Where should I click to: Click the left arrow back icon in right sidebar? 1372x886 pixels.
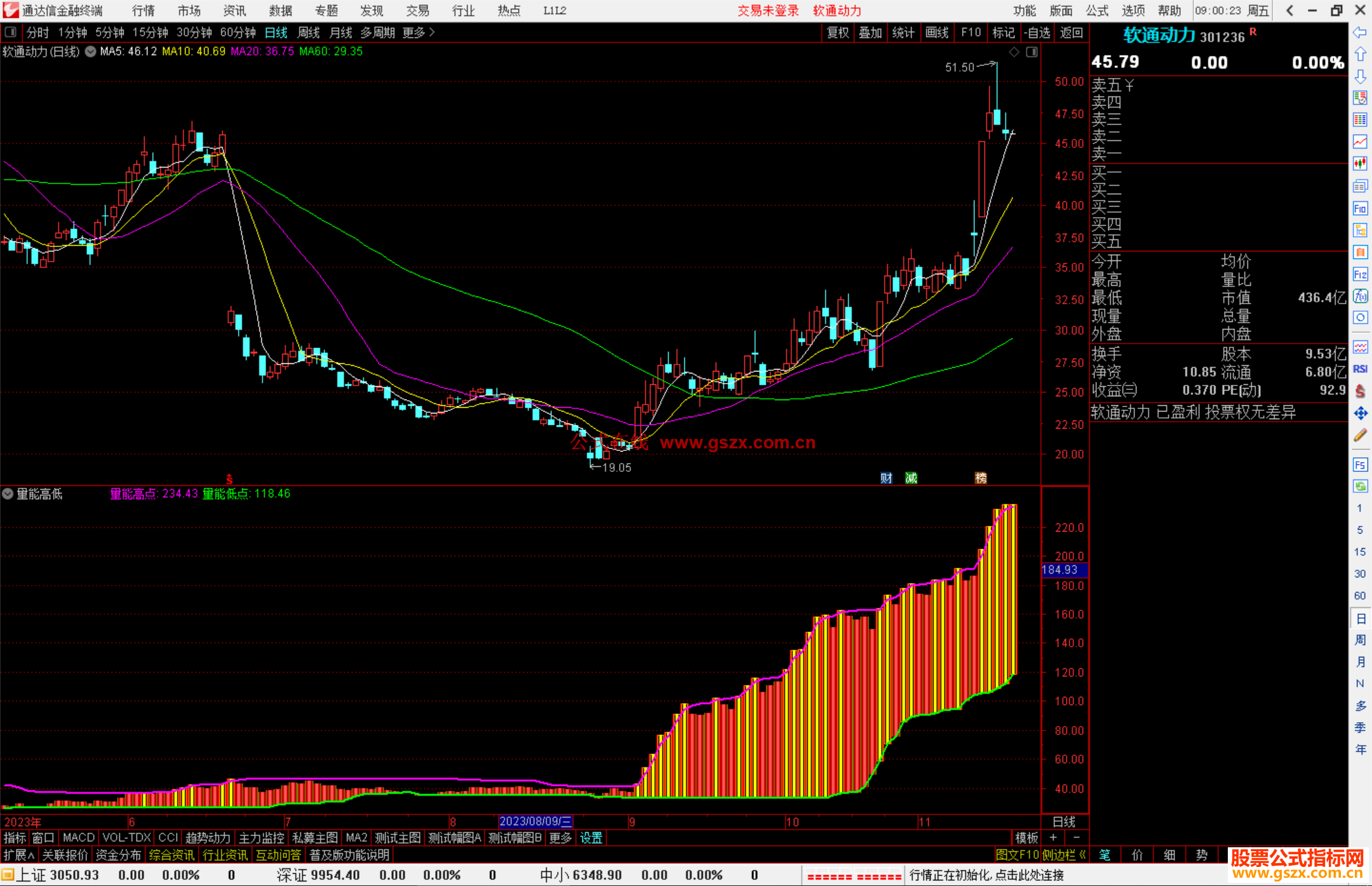(1360, 32)
